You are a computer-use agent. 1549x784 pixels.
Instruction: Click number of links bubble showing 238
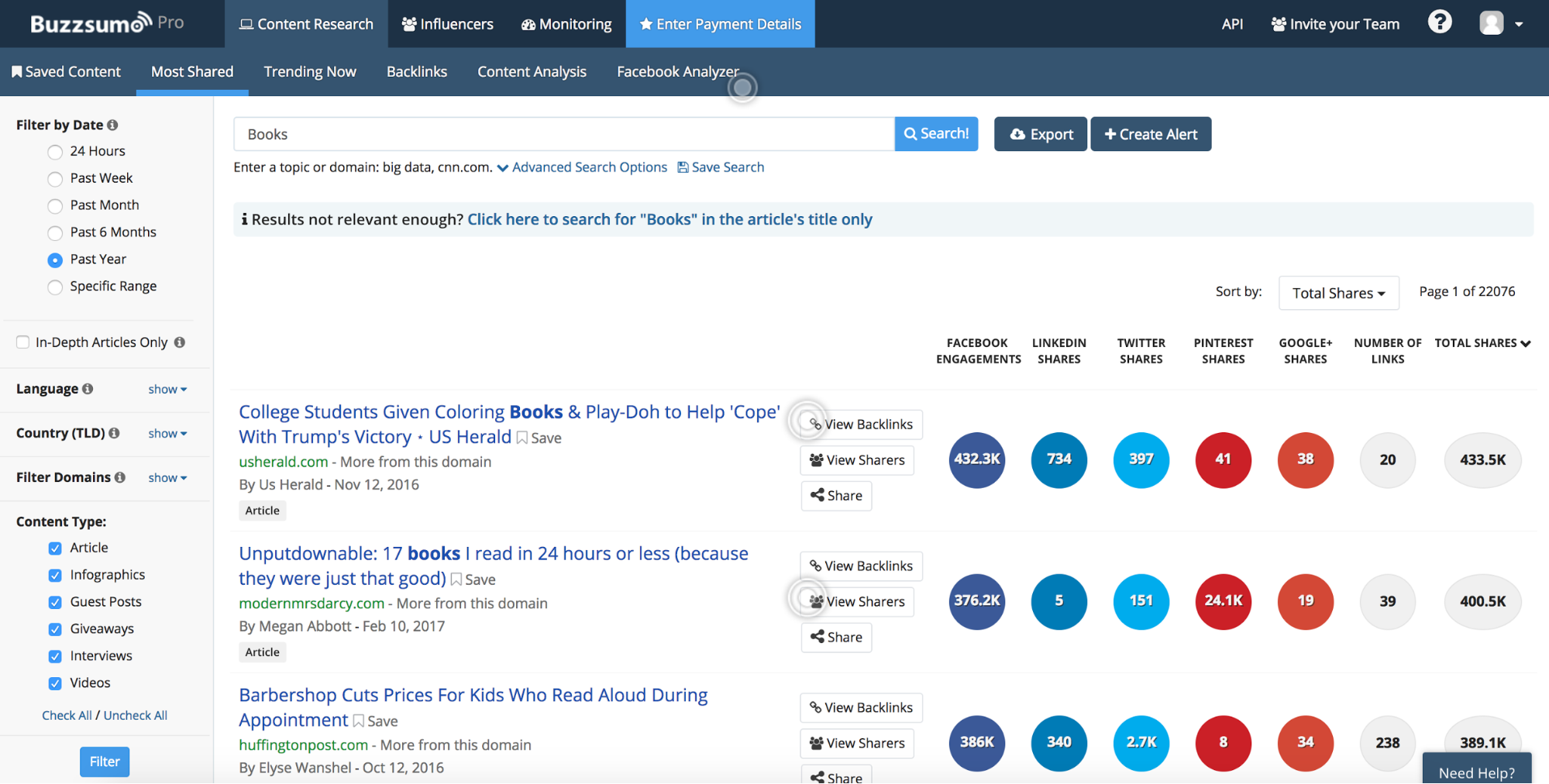point(1387,743)
